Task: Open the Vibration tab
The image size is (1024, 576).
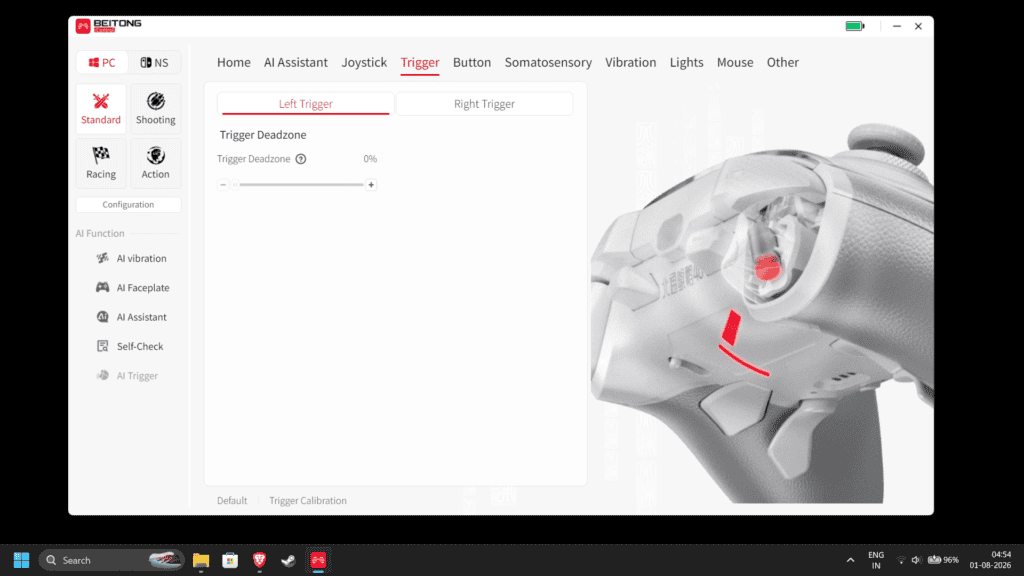Action: coord(630,62)
